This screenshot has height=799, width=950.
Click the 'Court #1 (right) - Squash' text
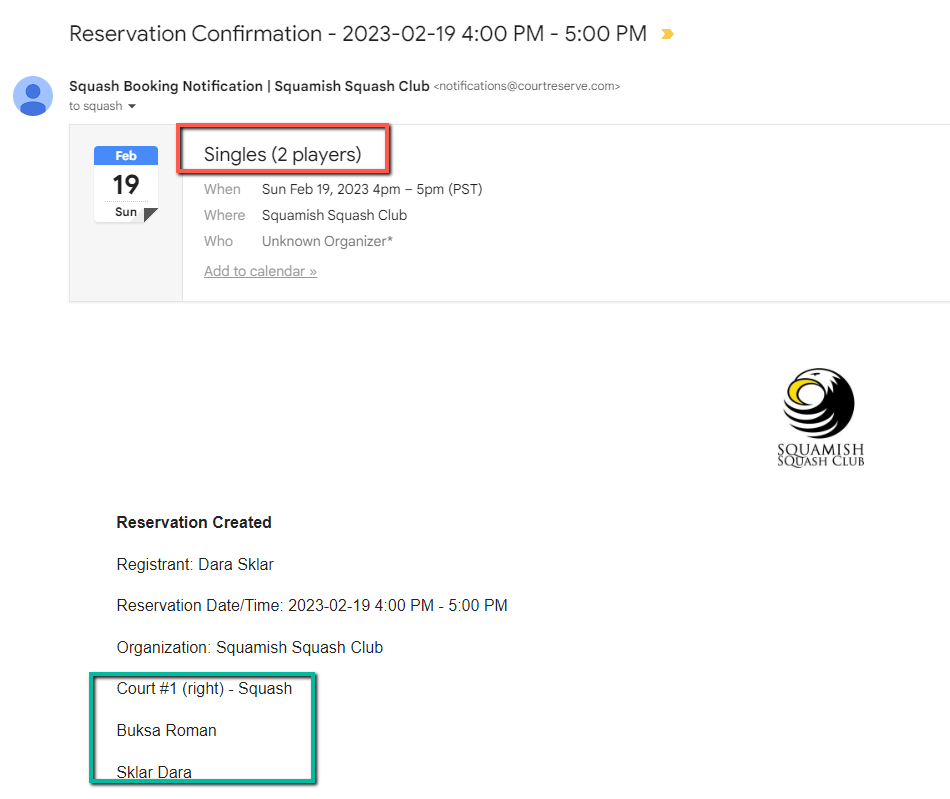click(x=204, y=688)
